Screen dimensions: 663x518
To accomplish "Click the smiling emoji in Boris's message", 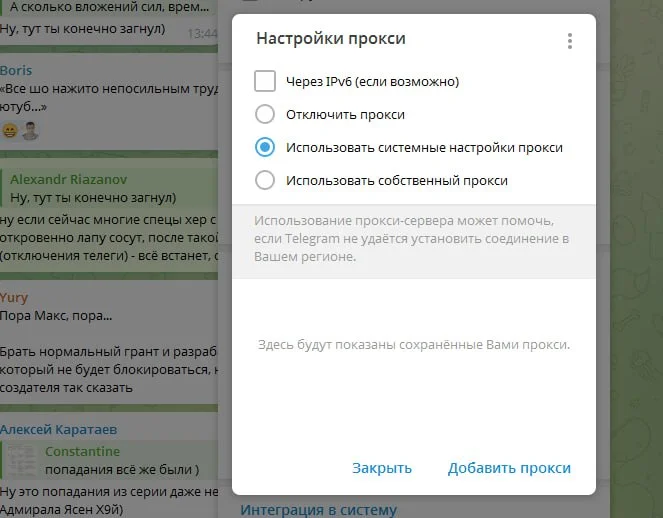I will point(10,130).
